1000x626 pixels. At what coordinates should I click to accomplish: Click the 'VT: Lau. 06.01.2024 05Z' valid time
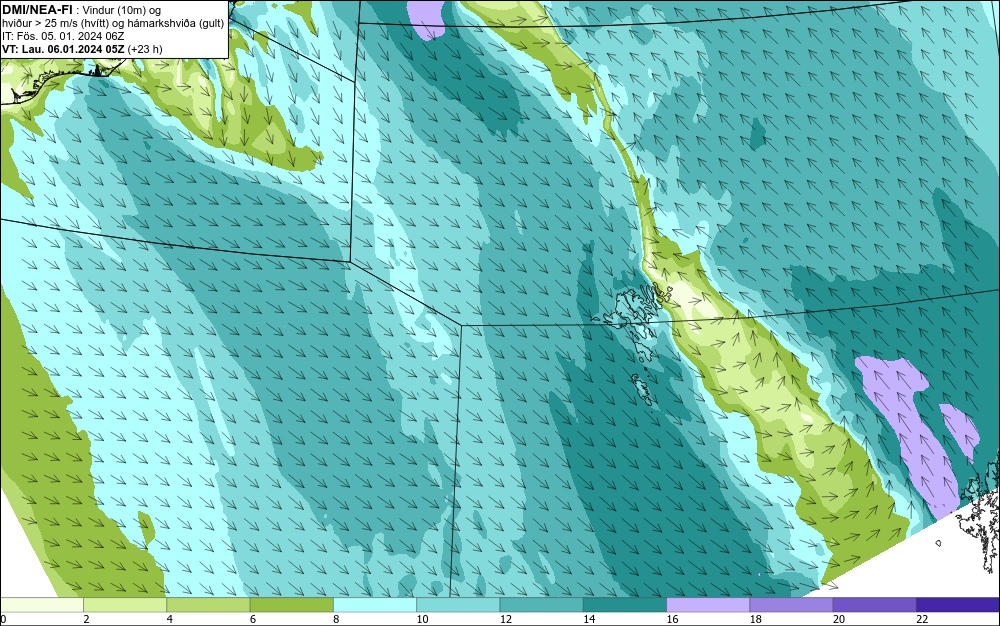point(63,49)
